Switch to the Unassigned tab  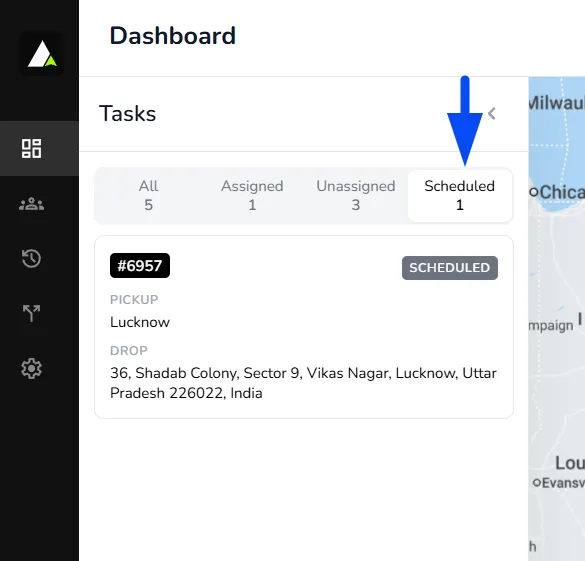pos(356,195)
